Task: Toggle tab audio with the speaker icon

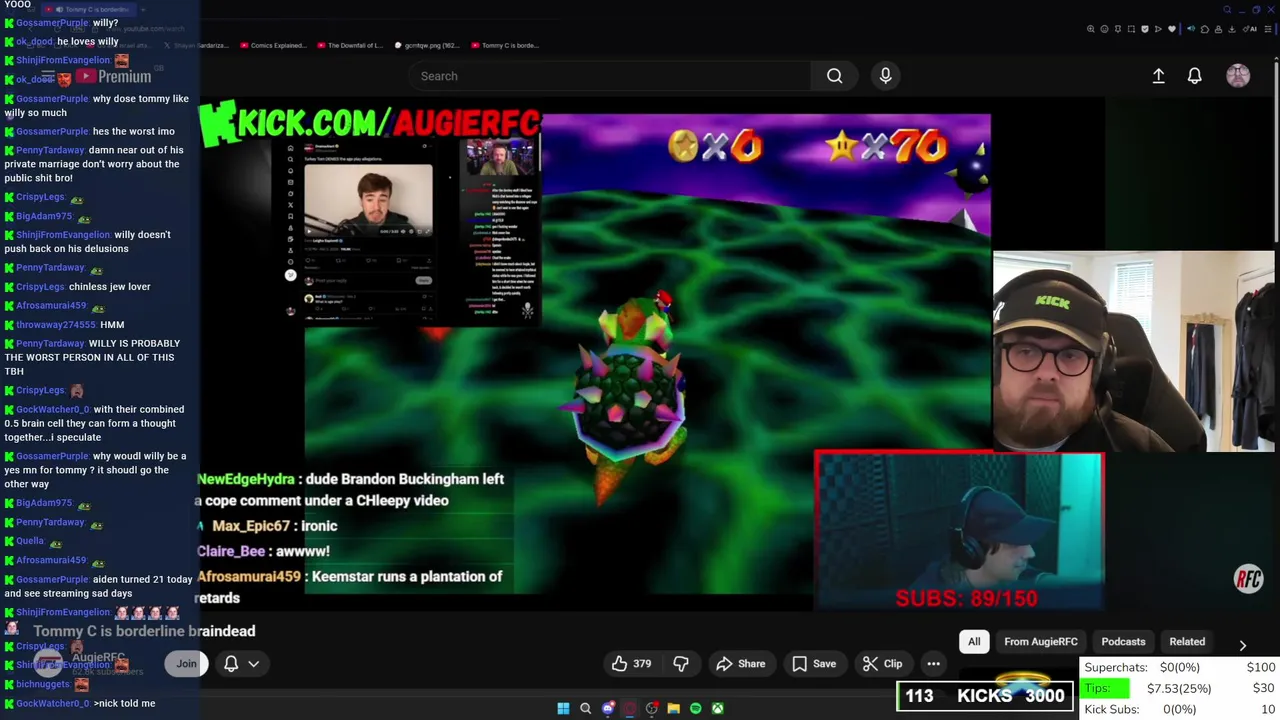Action: click(x=1191, y=29)
